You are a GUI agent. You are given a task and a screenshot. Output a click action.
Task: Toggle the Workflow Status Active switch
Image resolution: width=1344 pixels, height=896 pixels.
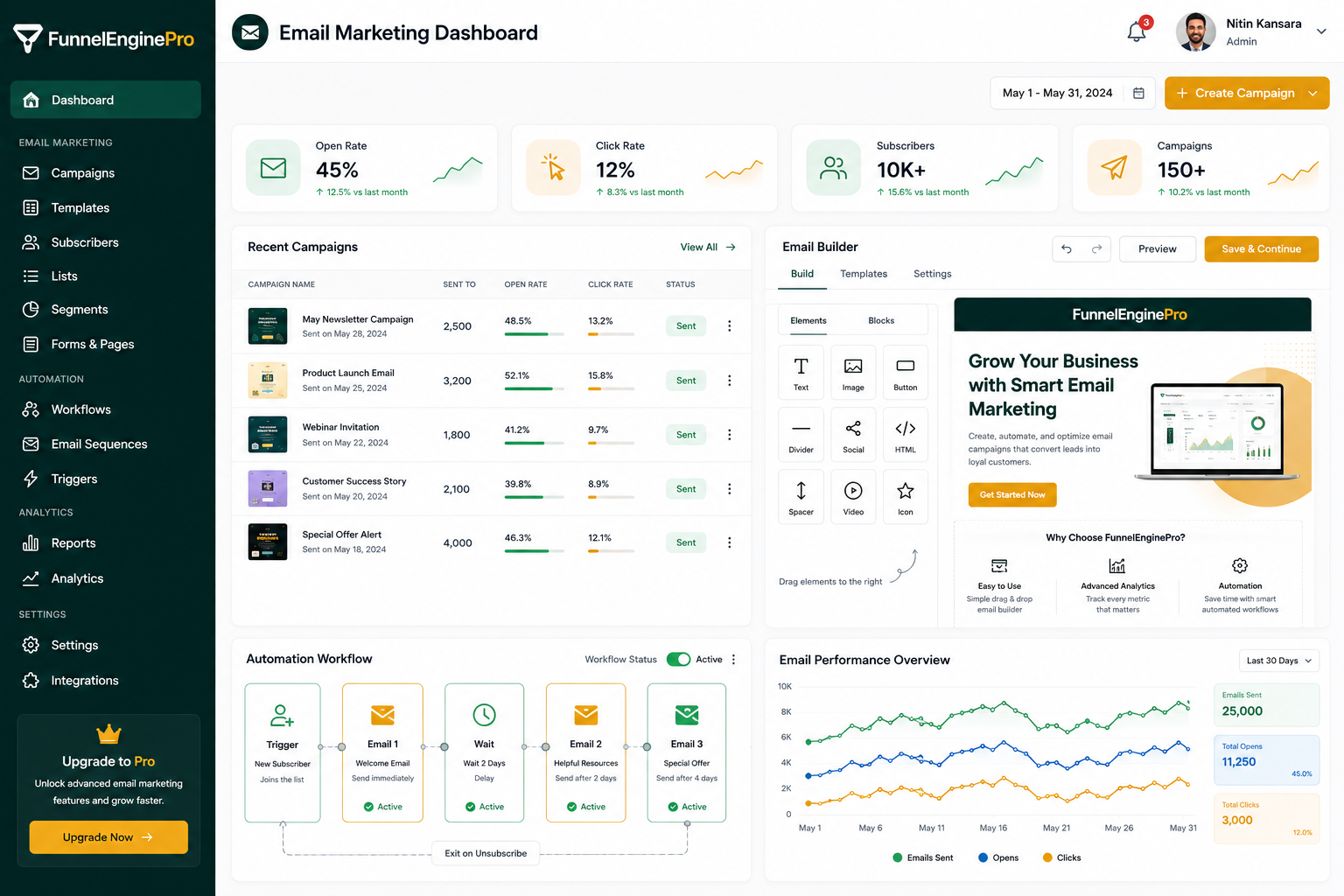(x=678, y=660)
